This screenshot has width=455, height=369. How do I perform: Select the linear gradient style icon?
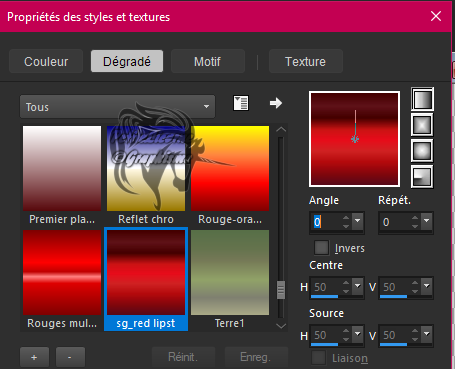coord(422,99)
